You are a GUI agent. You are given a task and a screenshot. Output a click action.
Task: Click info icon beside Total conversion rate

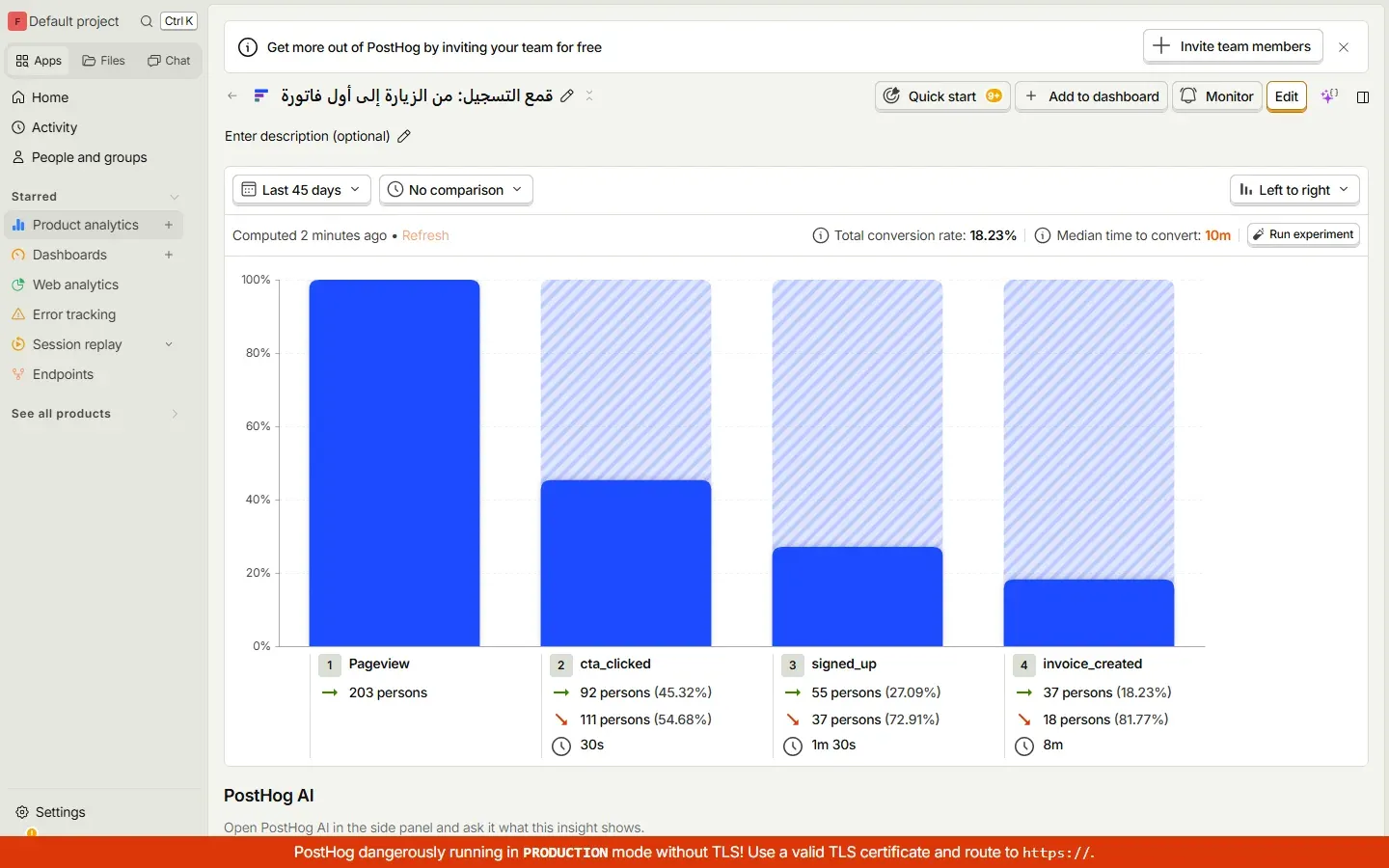[x=820, y=235]
